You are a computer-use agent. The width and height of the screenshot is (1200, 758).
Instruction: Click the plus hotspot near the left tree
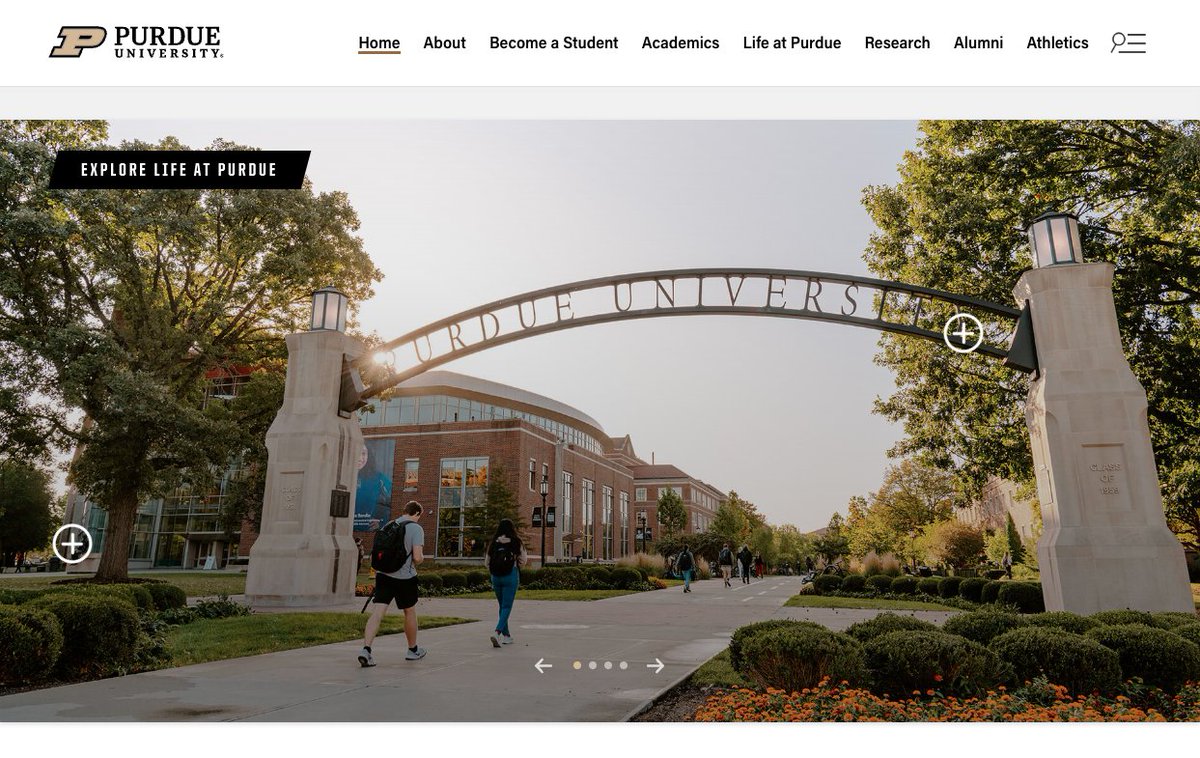72,544
